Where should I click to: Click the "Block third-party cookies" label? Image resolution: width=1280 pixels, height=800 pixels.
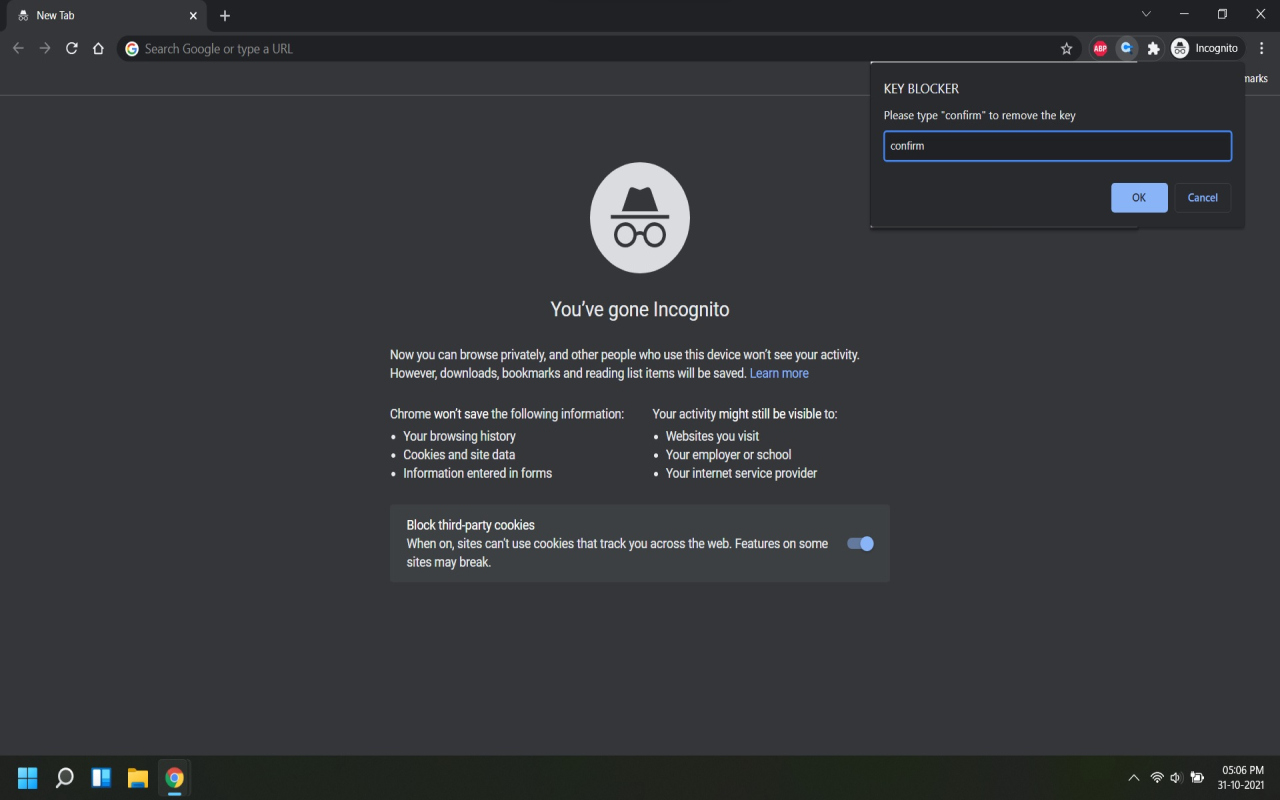(470, 525)
